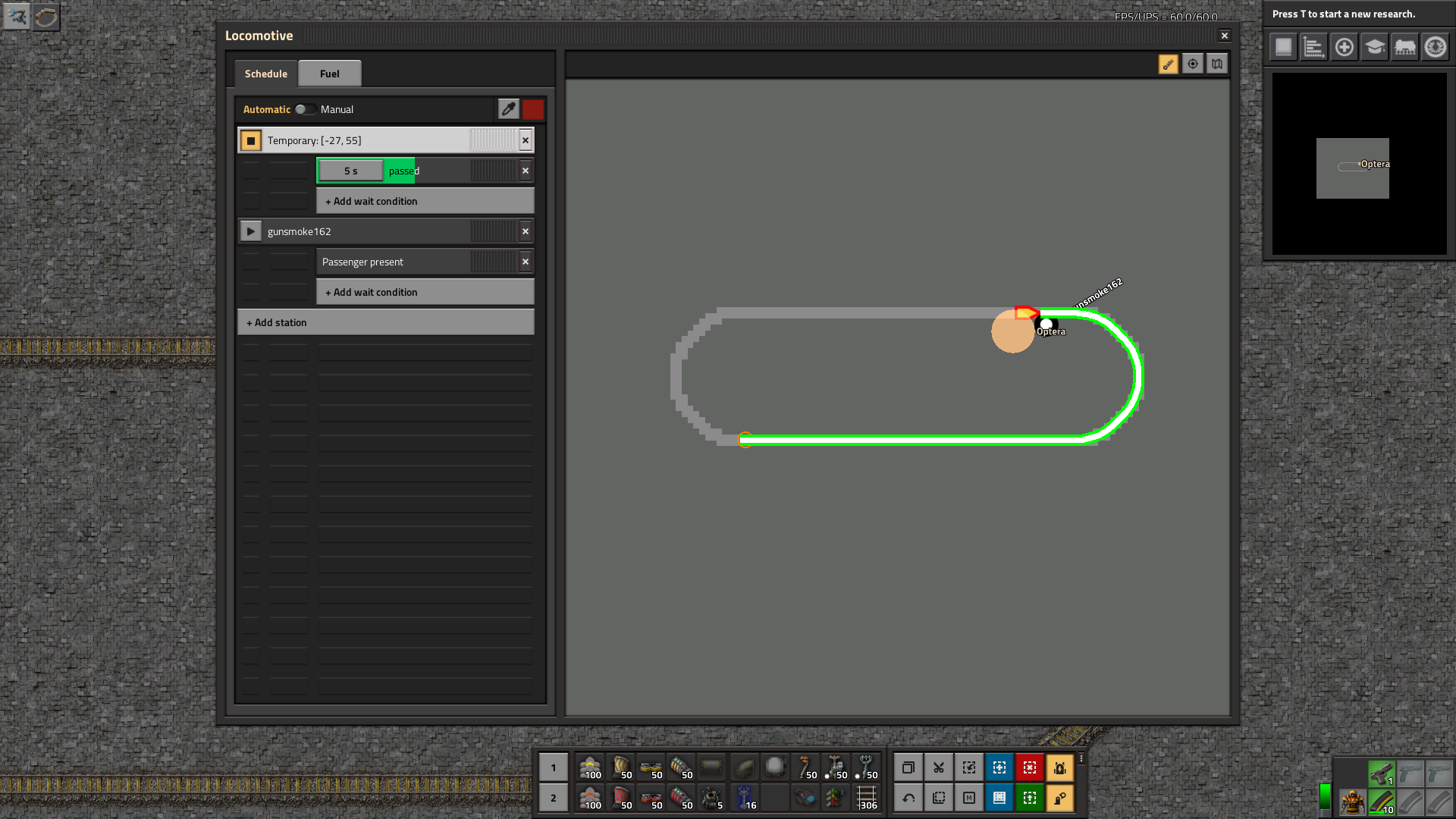The image size is (1456, 819).
Task: Click the undo arrow shortcut
Action: 908,798
